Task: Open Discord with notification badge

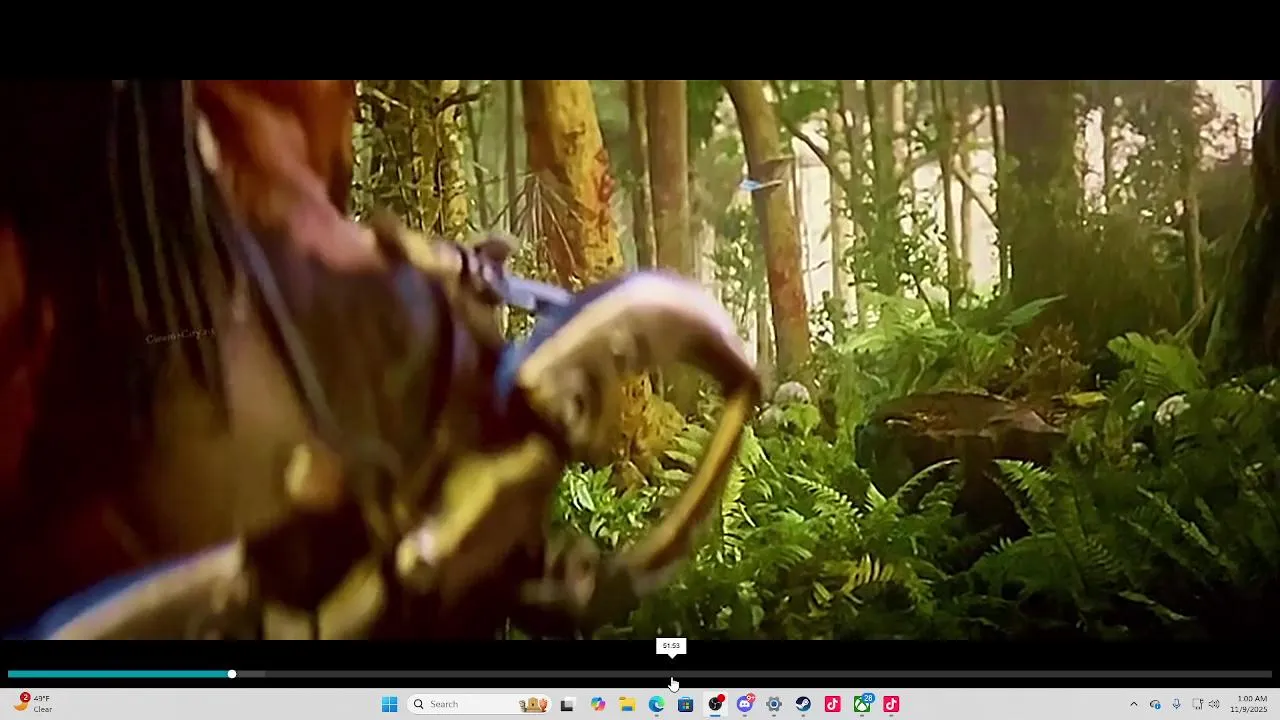Action: point(745,704)
